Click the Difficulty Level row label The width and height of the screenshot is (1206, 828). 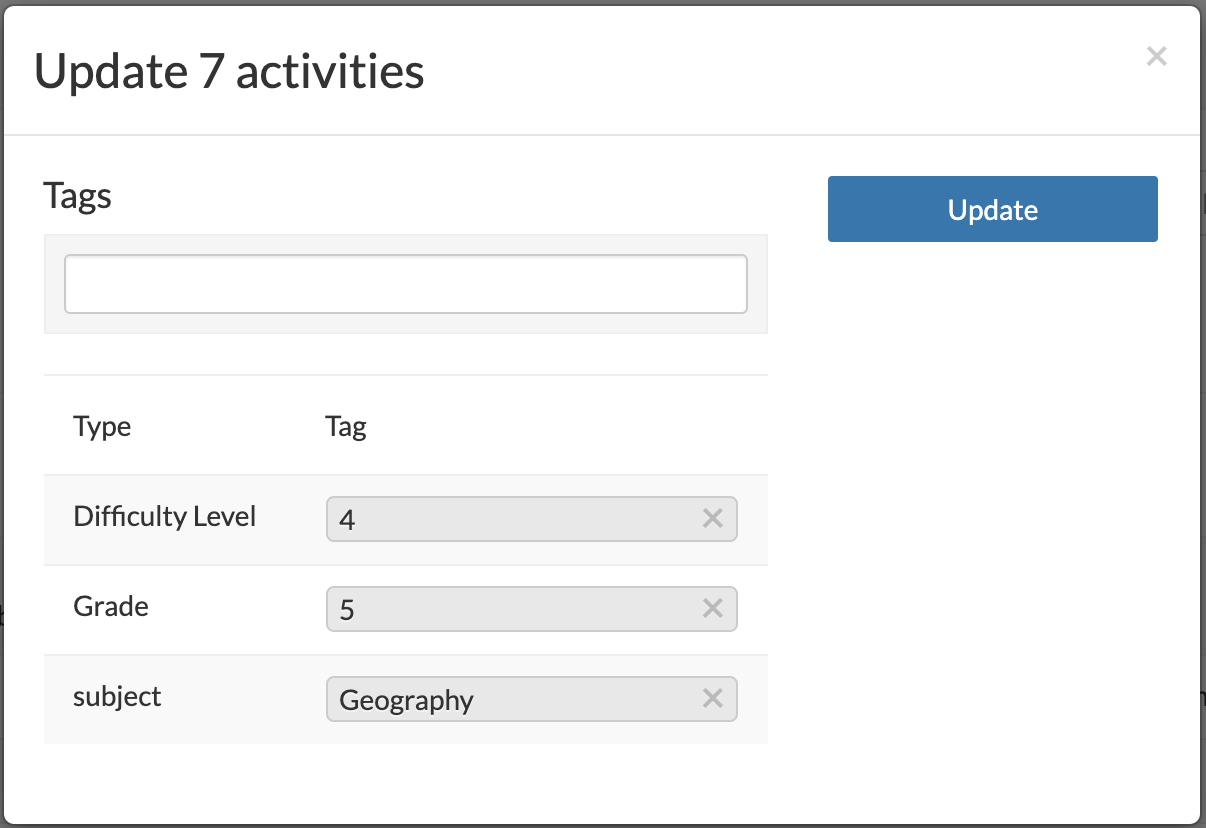point(164,517)
